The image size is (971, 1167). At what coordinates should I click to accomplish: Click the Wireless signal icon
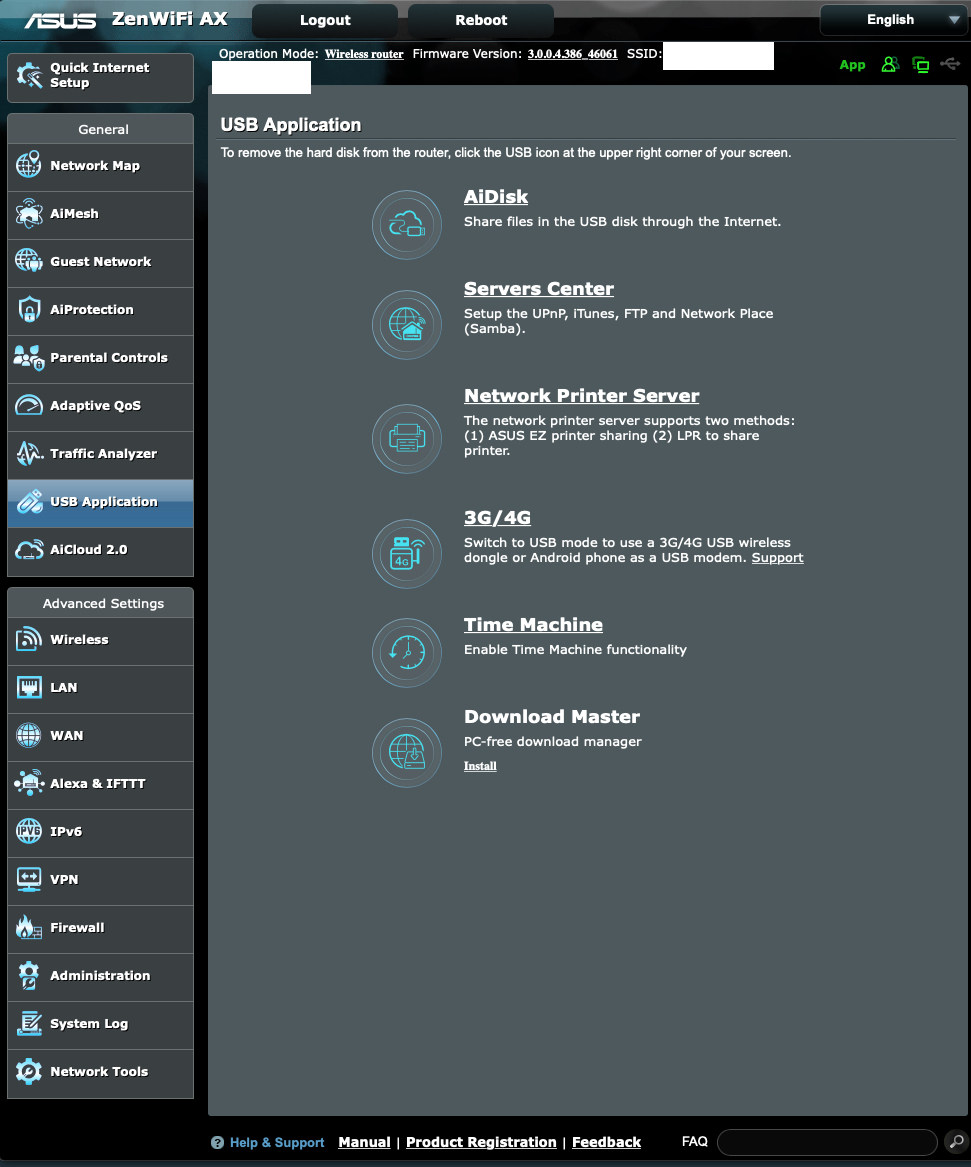tap(29, 639)
